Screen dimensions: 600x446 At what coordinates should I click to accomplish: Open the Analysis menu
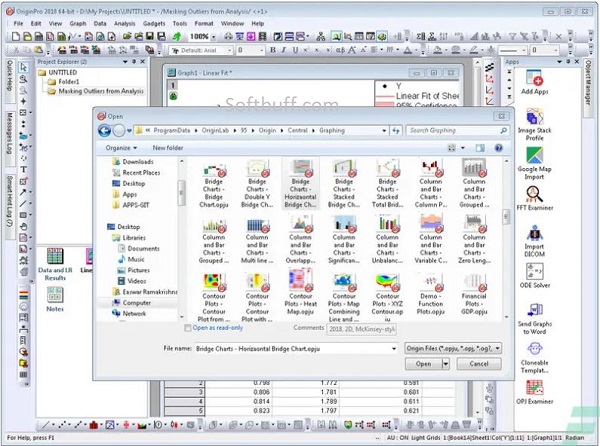[124, 23]
